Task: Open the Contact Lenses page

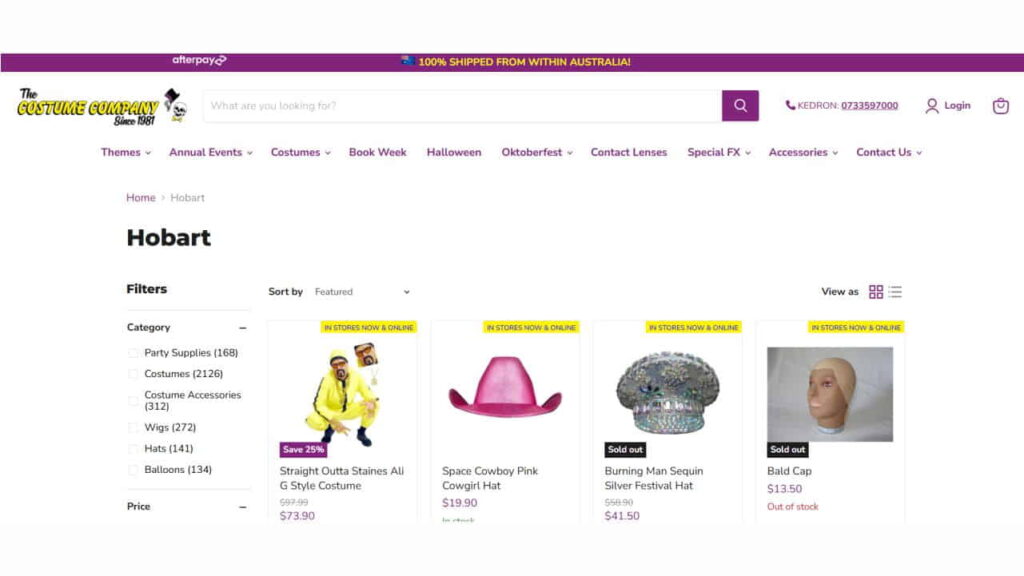Action: coord(629,152)
